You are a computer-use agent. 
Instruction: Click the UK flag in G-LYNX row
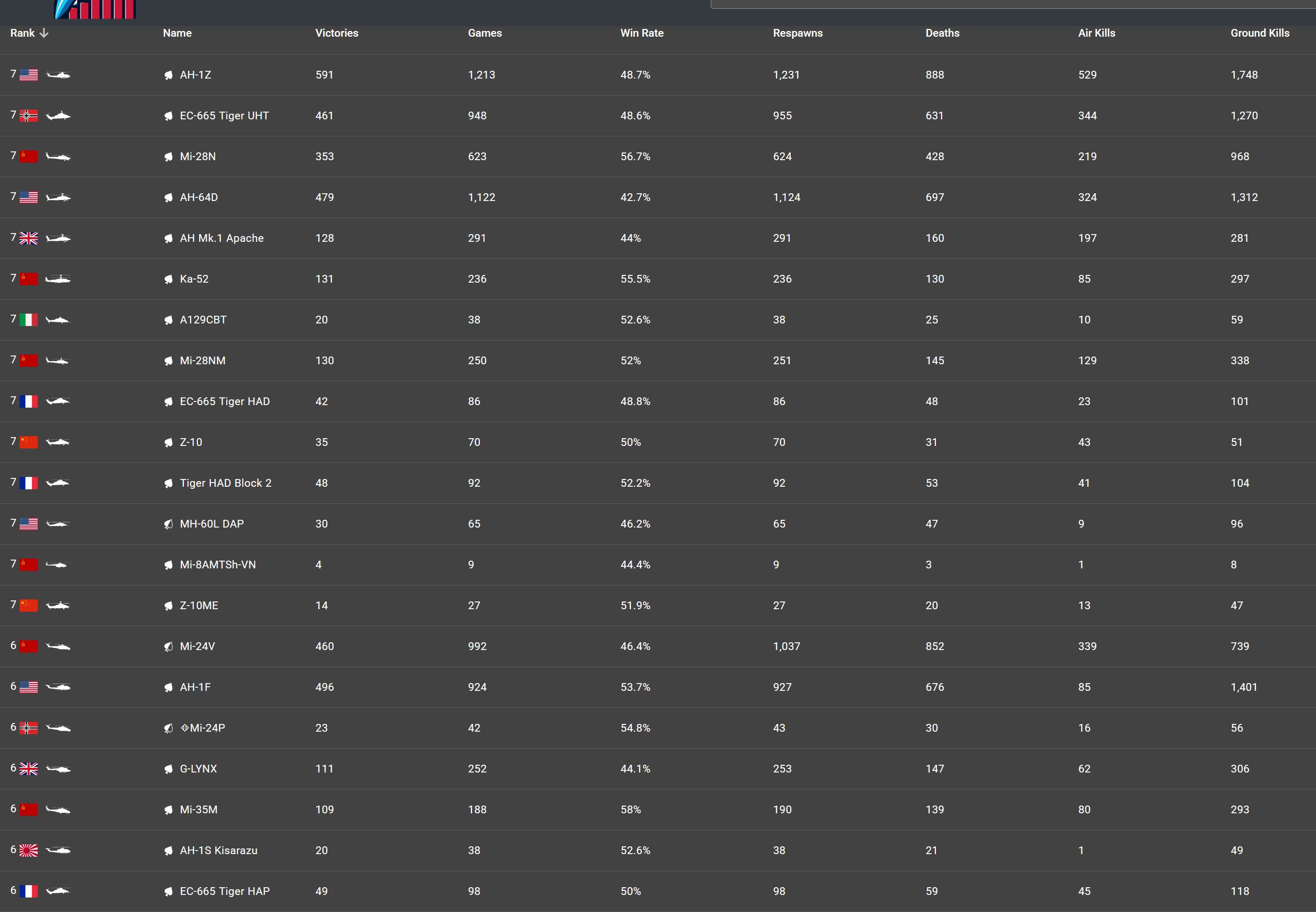[x=28, y=769]
